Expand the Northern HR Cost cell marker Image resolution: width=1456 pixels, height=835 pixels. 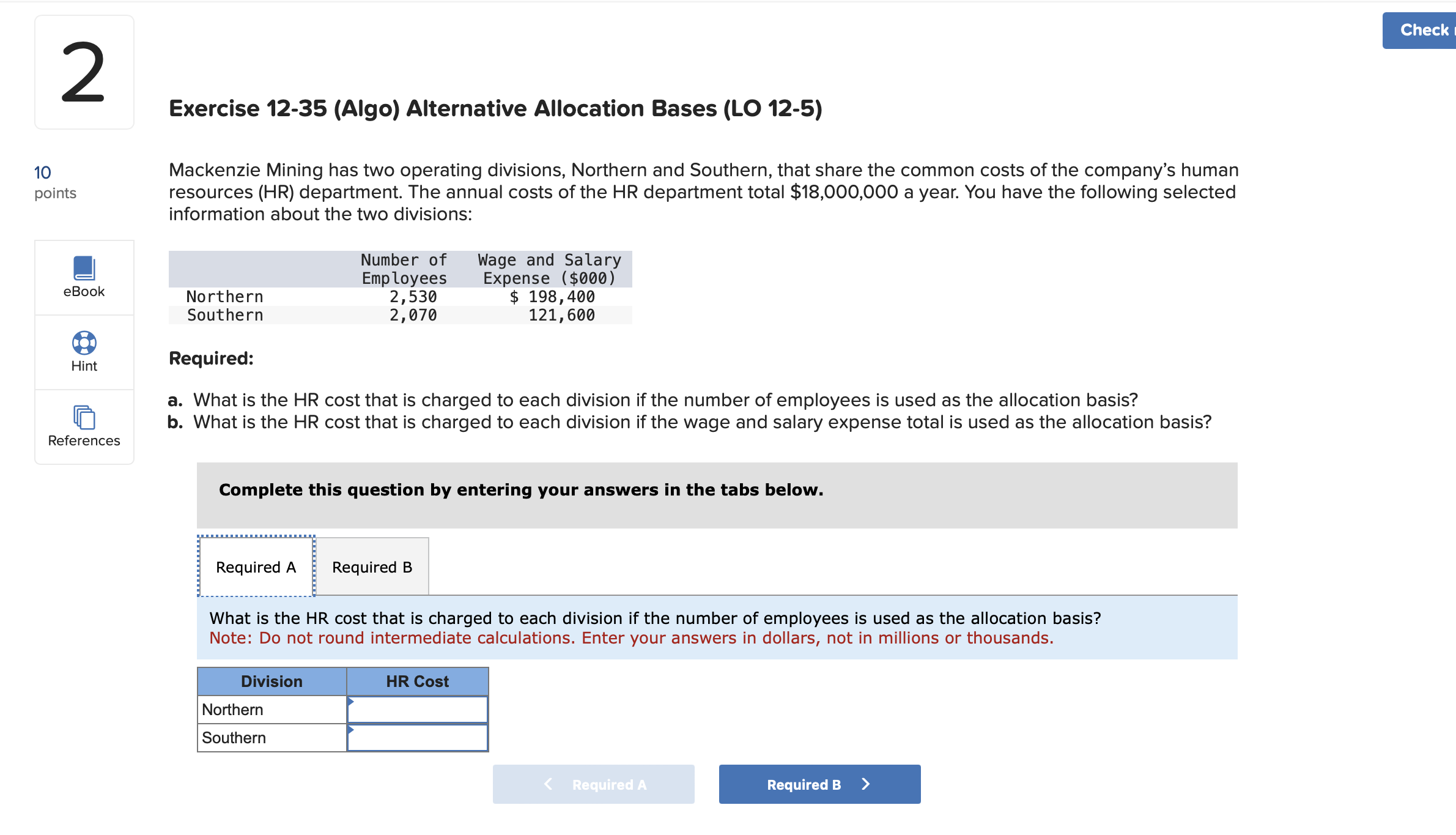(x=352, y=702)
